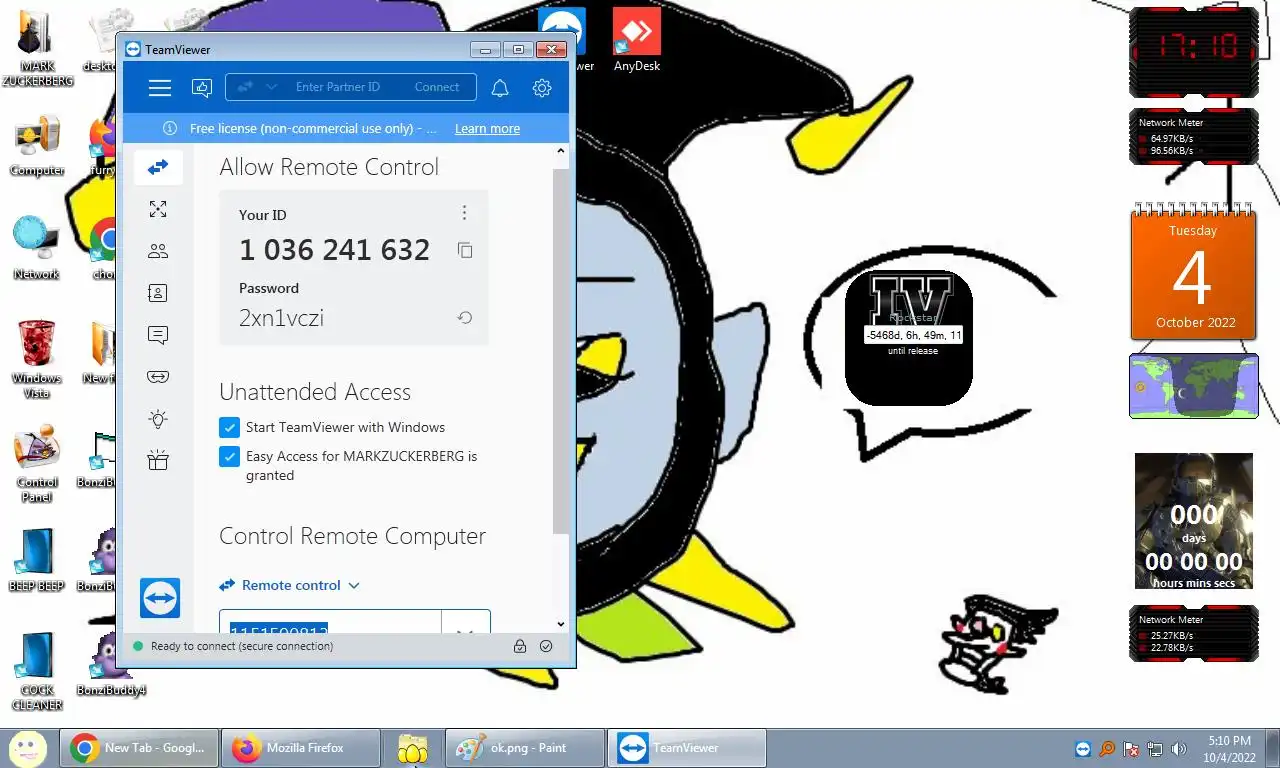The height and width of the screenshot is (768, 1280).
Task: Click the checkmark status icon in status bar
Action: point(546,646)
